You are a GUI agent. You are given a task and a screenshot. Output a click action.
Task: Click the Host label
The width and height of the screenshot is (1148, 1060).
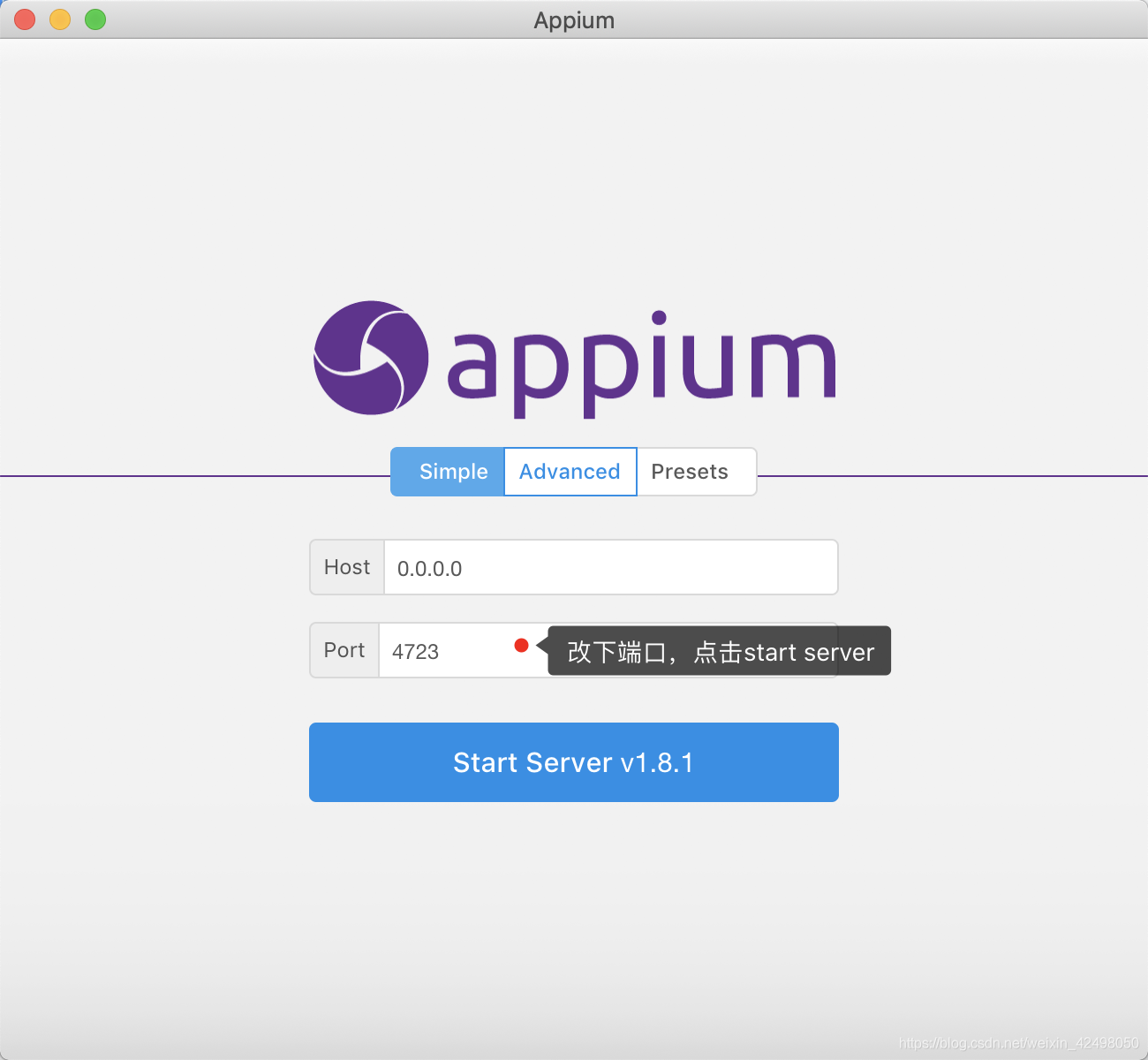coord(347,567)
